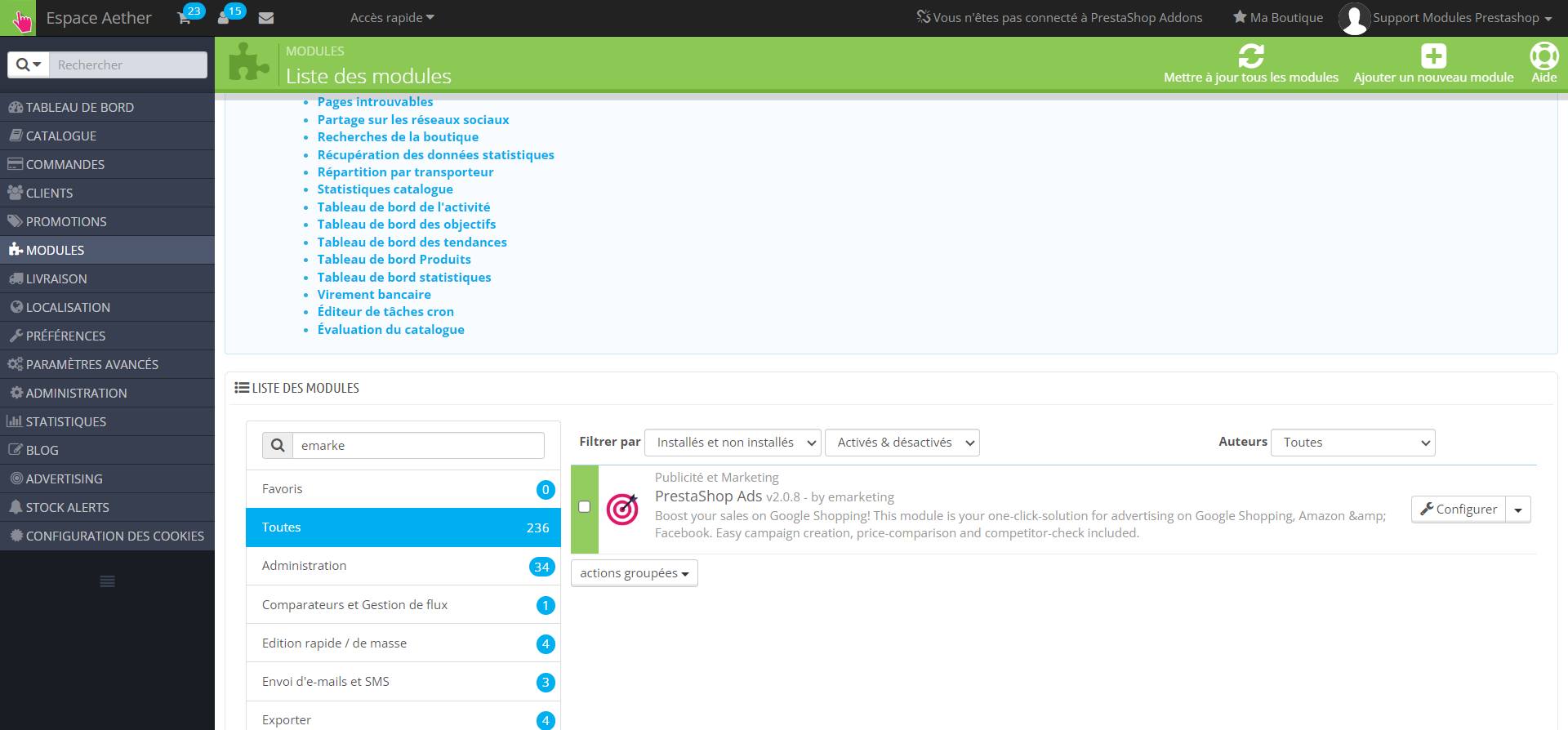The width and height of the screenshot is (1568, 730).
Task: Open the actions groupées dropdown
Action: pos(635,573)
